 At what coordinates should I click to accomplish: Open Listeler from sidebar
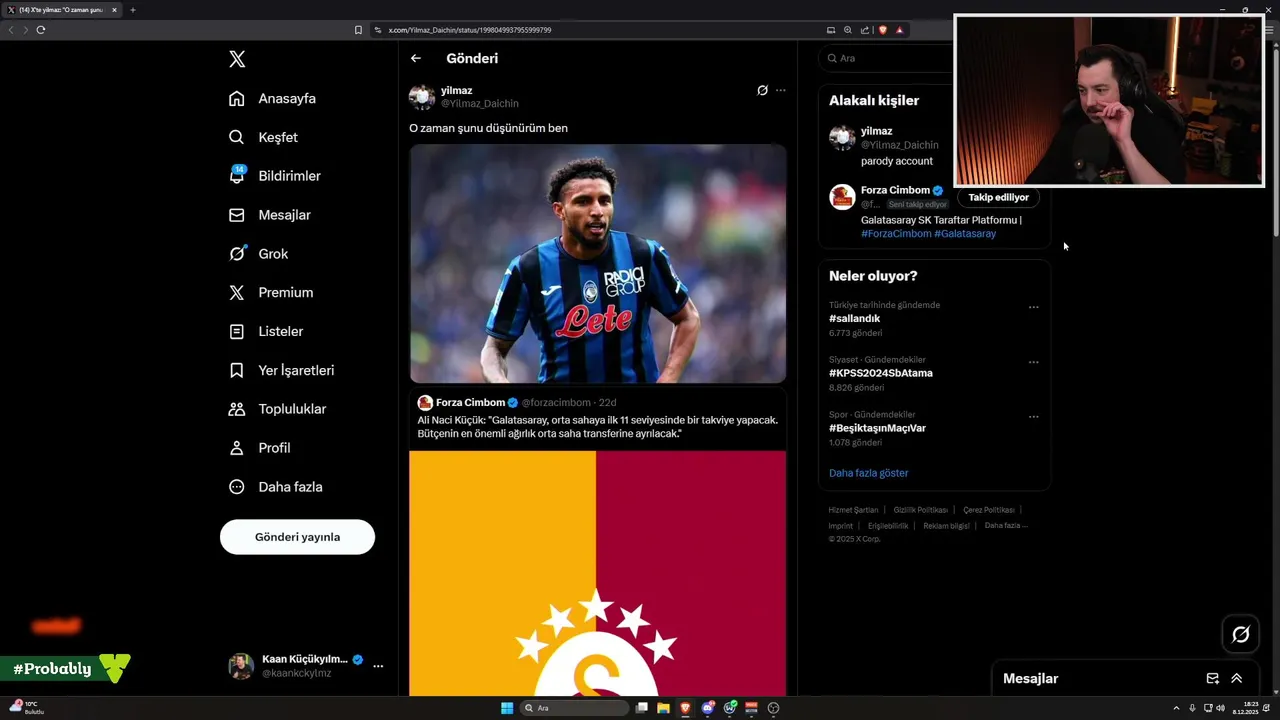tap(266, 331)
